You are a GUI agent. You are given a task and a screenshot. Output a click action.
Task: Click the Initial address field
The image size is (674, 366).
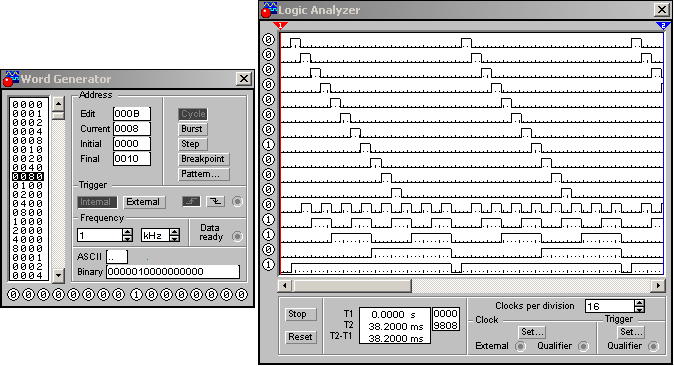(x=132, y=144)
